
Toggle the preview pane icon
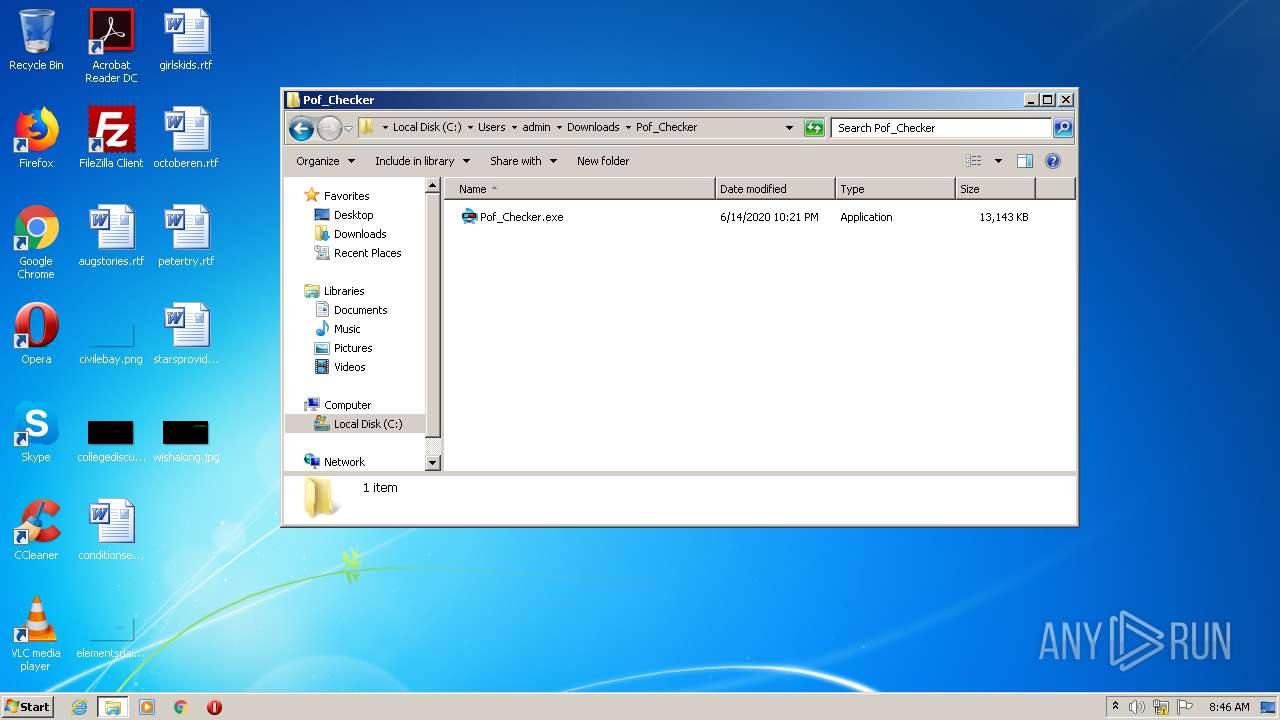coord(1024,161)
